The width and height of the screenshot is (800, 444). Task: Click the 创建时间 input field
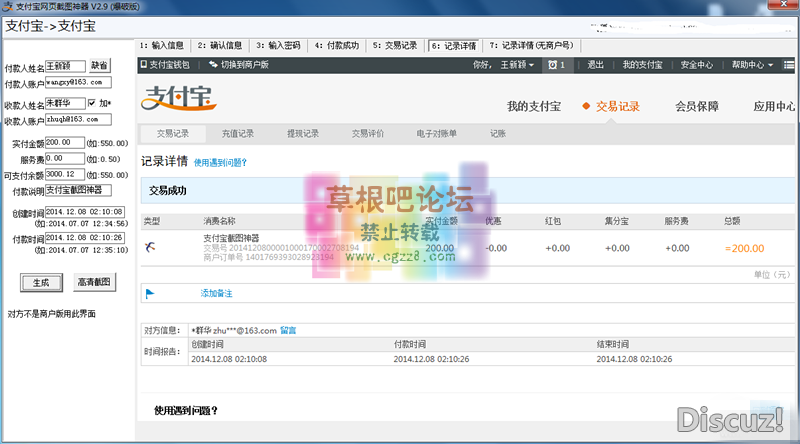[85, 212]
